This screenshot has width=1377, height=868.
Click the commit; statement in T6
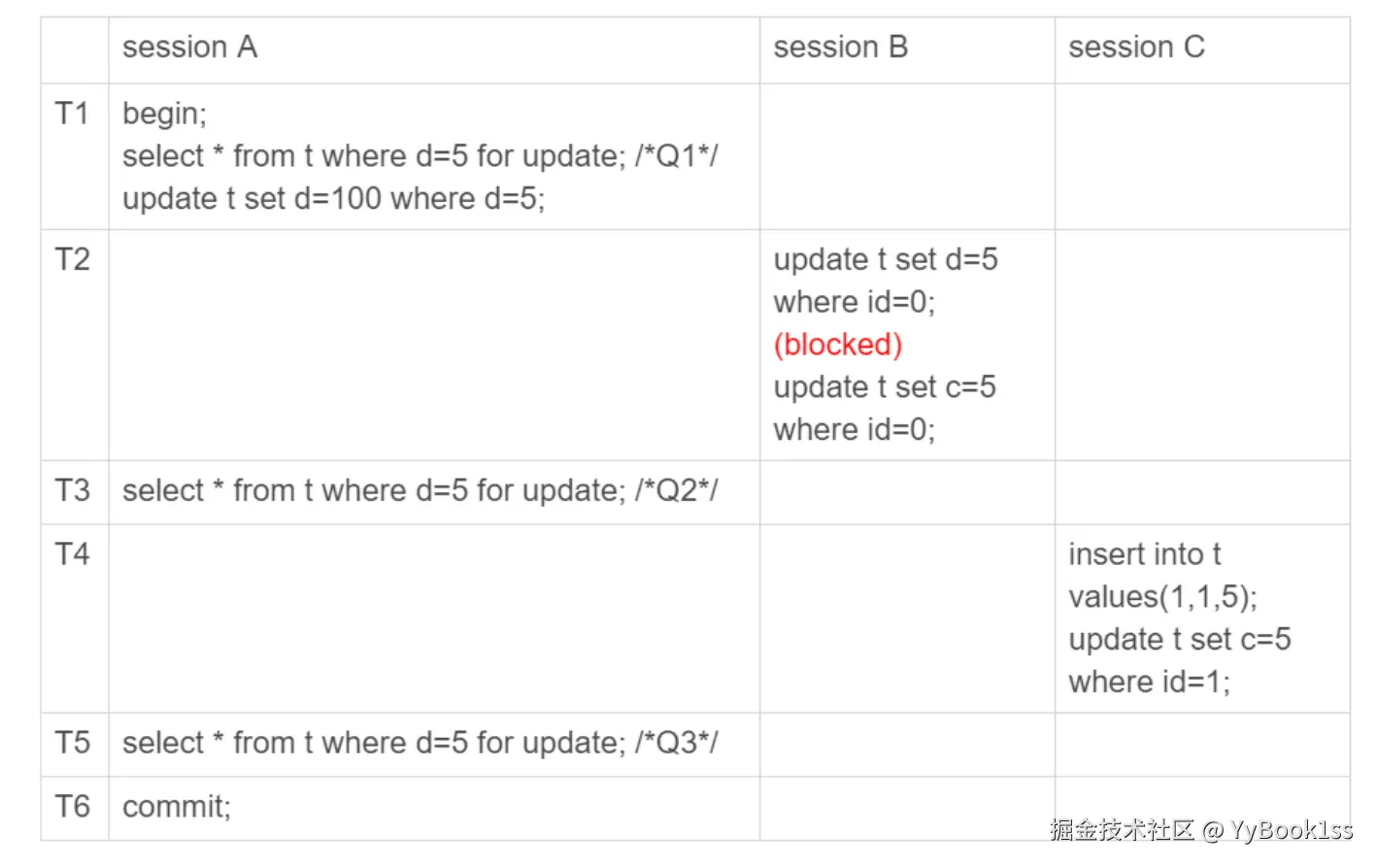[x=177, y=808]
